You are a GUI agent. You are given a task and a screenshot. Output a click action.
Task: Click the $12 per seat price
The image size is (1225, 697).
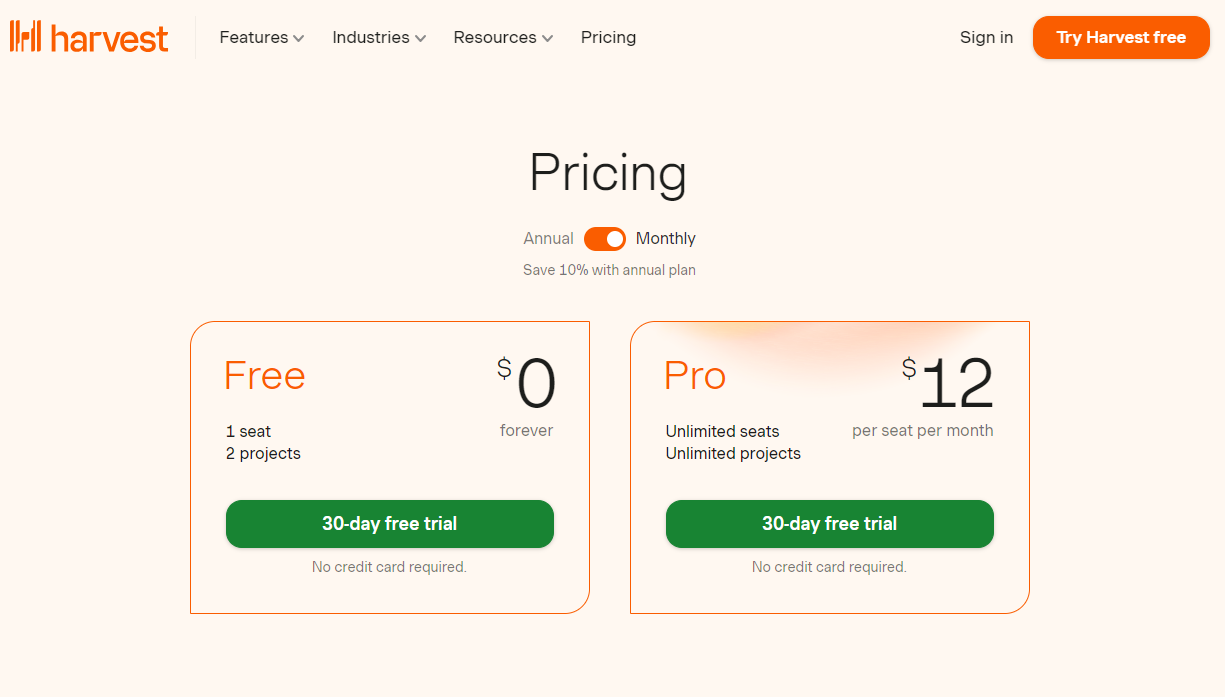click(947, 384)
